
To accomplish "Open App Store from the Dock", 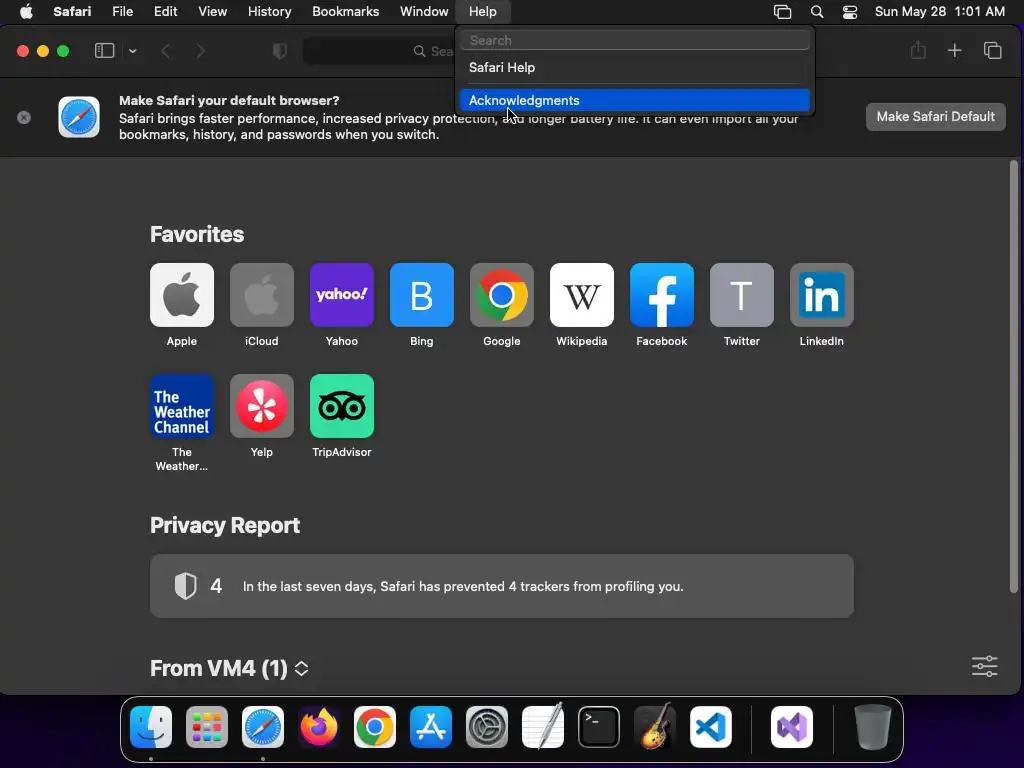I will tap(431, 727).
